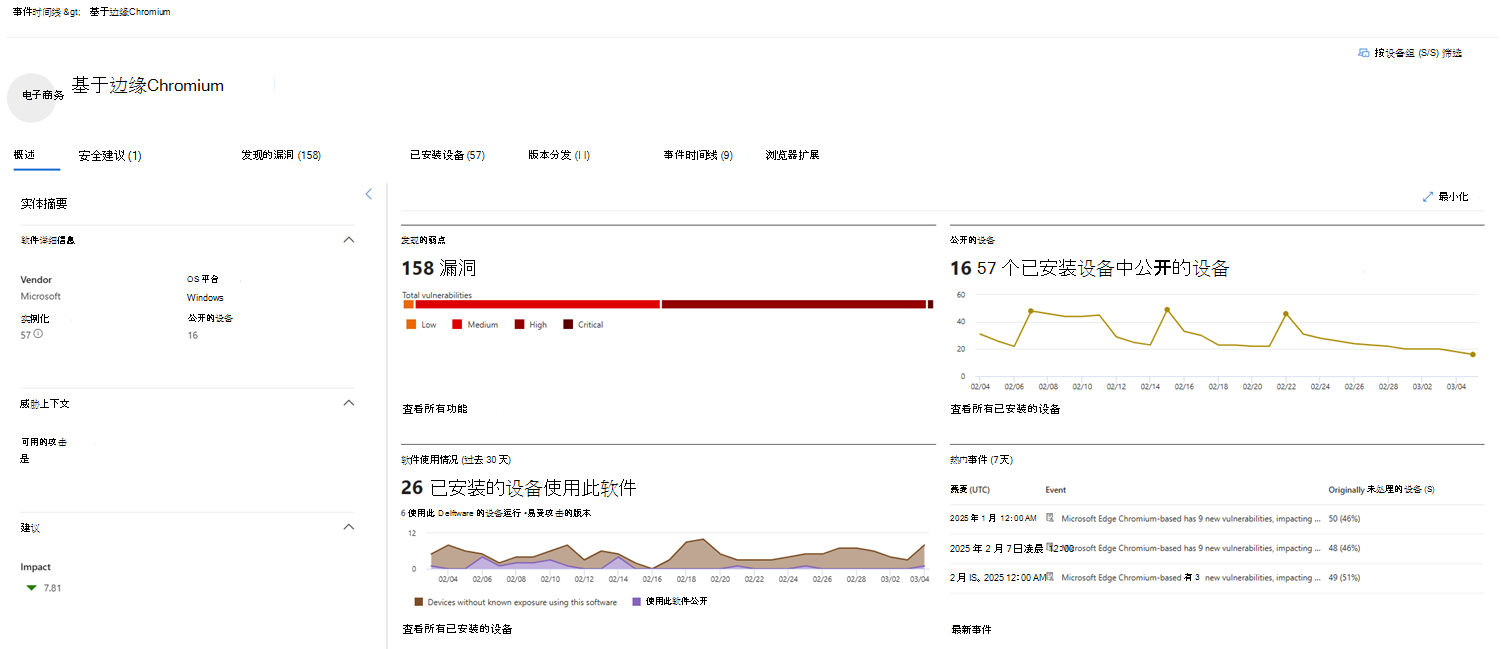Open view all vulnerabilities link
Image resolution: width=1501 pixels, height=649 pixels.
coord(435,409)
